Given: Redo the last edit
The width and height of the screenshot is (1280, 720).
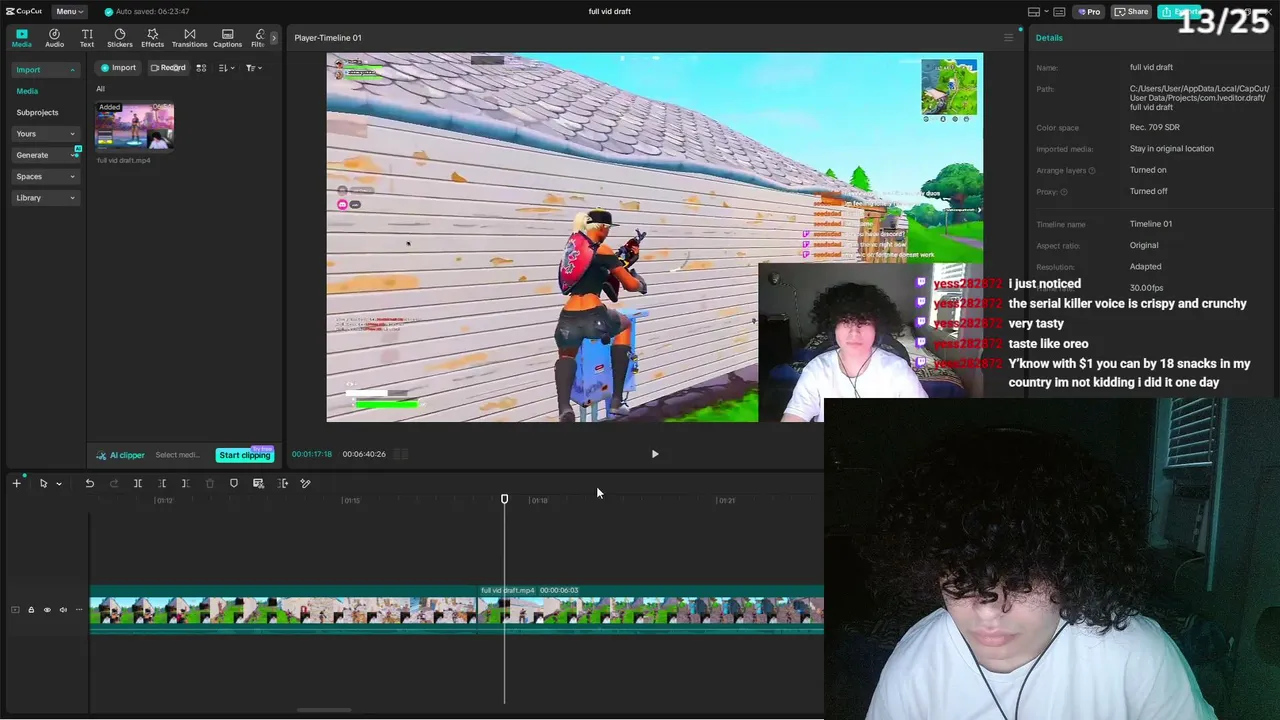Looking at the screenshot, I should 113,483.
